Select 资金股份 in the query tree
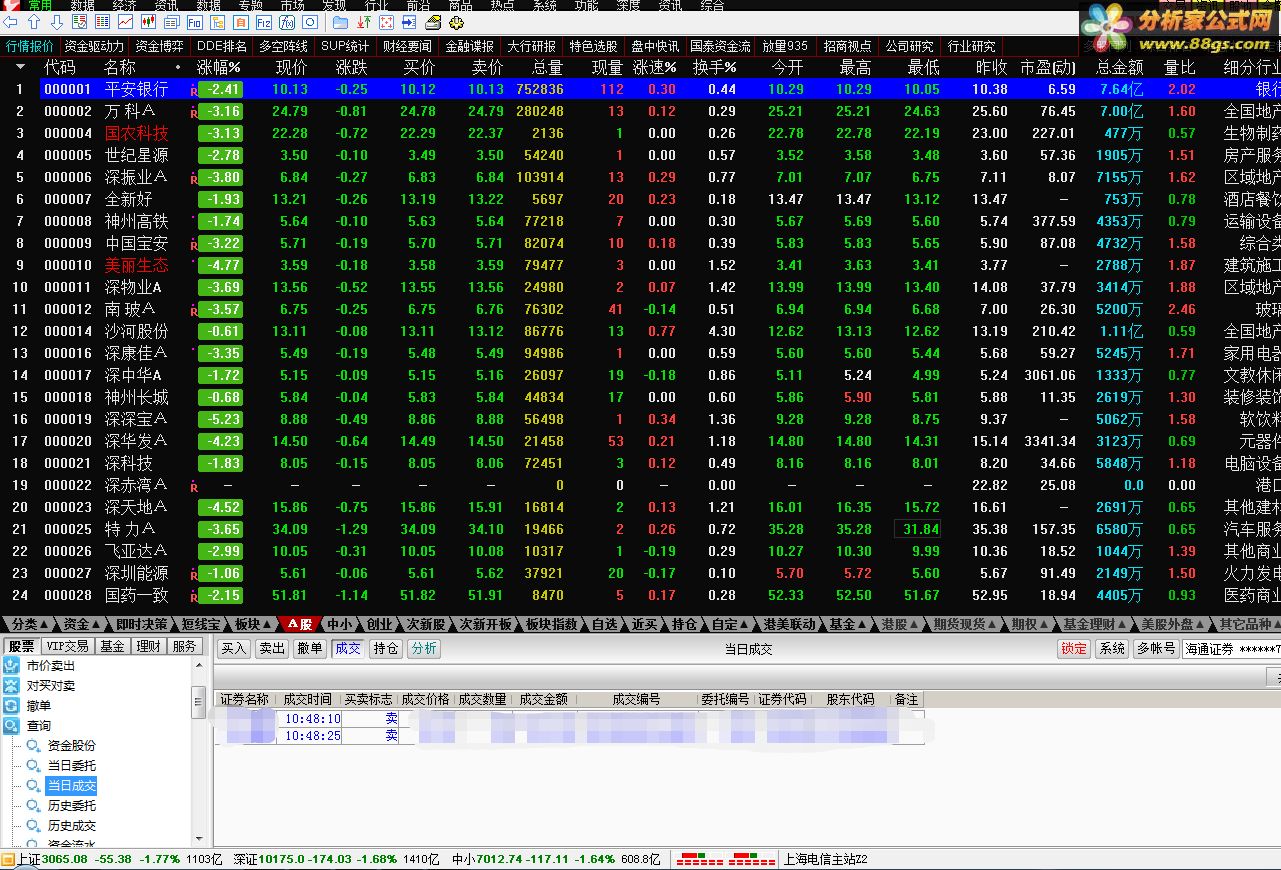The width and height of the screenshot is (1281, 870). click(x=72, y=746)
